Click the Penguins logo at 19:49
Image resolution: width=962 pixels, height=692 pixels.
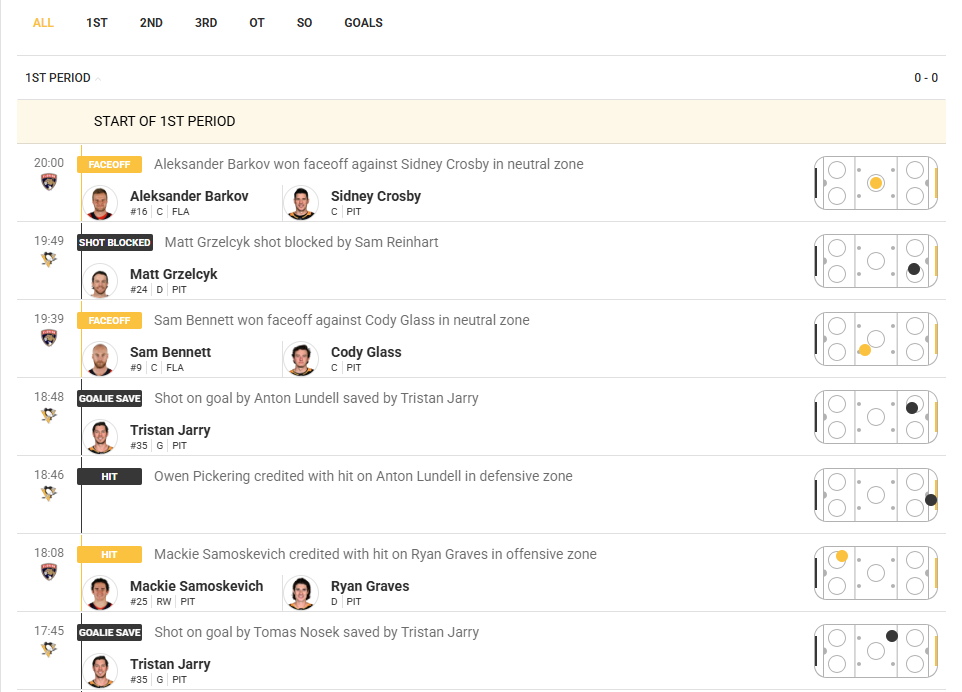49,260
